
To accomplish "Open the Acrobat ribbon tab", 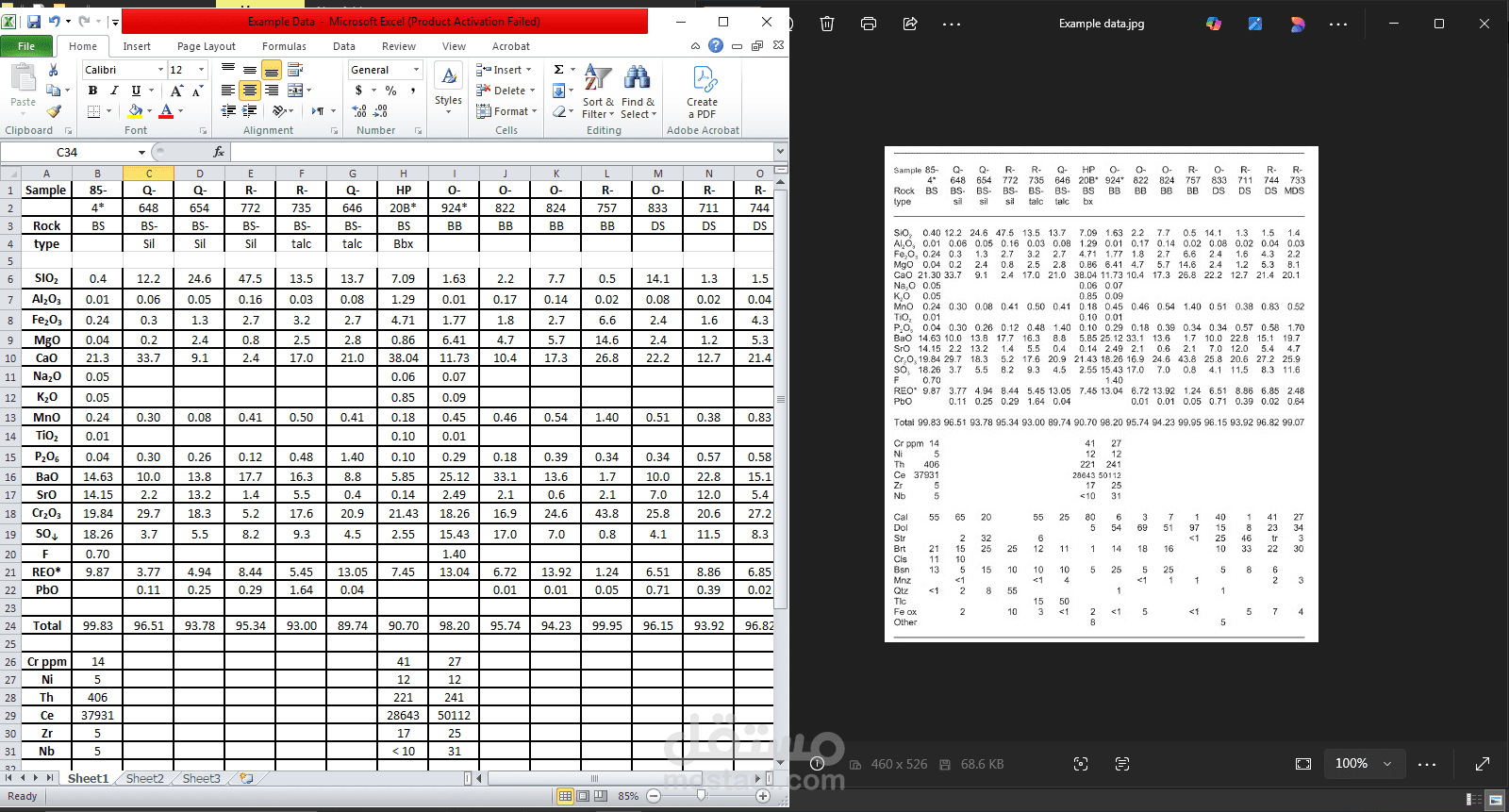I will (x=510, y=46).
